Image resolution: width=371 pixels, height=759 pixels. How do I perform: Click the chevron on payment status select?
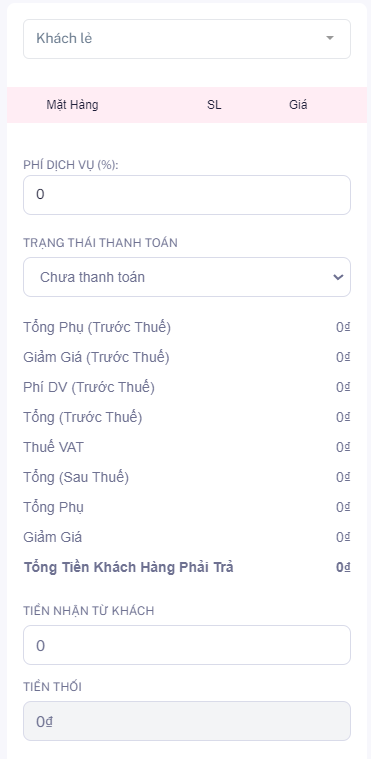pyautogui.click(x=338, y=277)
